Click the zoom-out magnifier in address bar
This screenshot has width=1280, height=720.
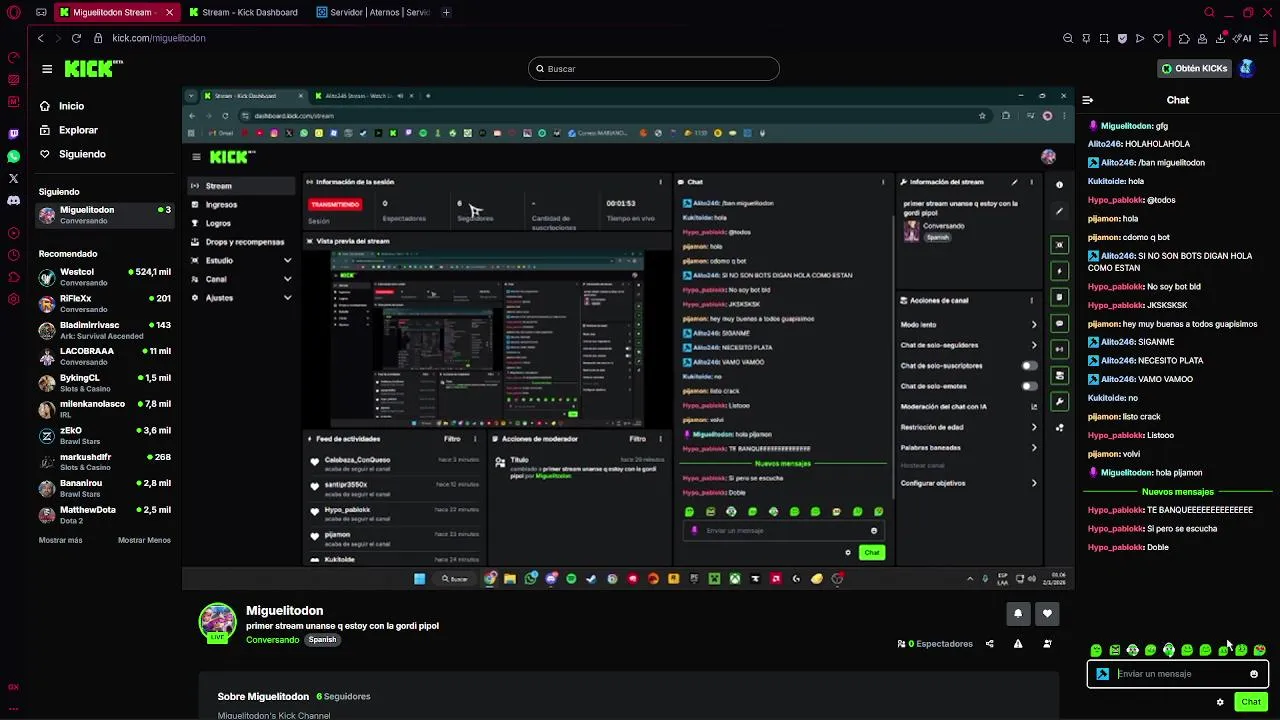(x=1068, y=38)
